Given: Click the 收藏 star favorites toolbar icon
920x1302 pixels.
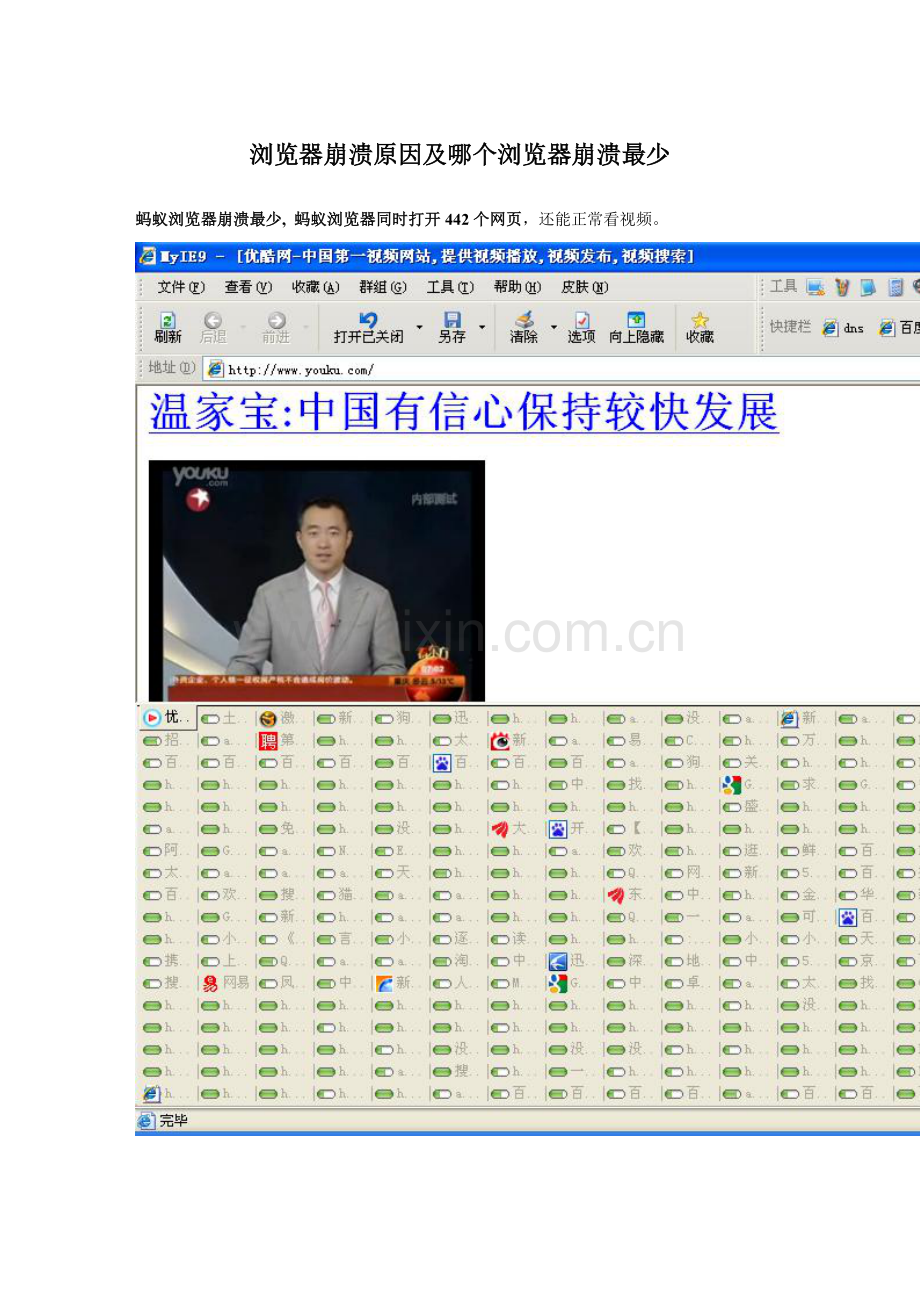Looking at the screenshot, I should click(700, 320).
